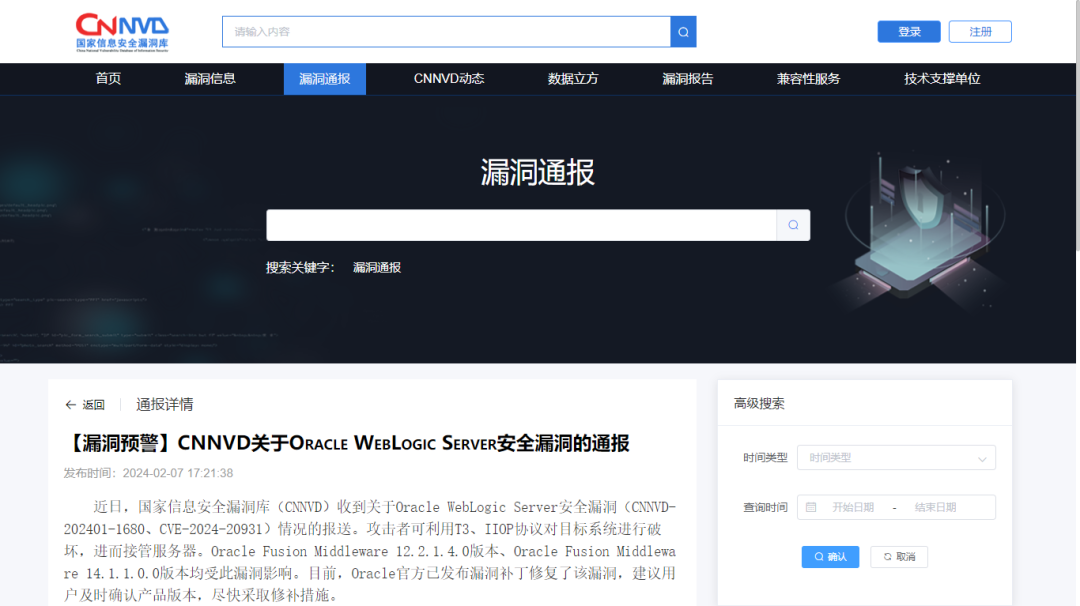
Task: Focus the top 请输入内容 search field
Action: click(446, 32)
